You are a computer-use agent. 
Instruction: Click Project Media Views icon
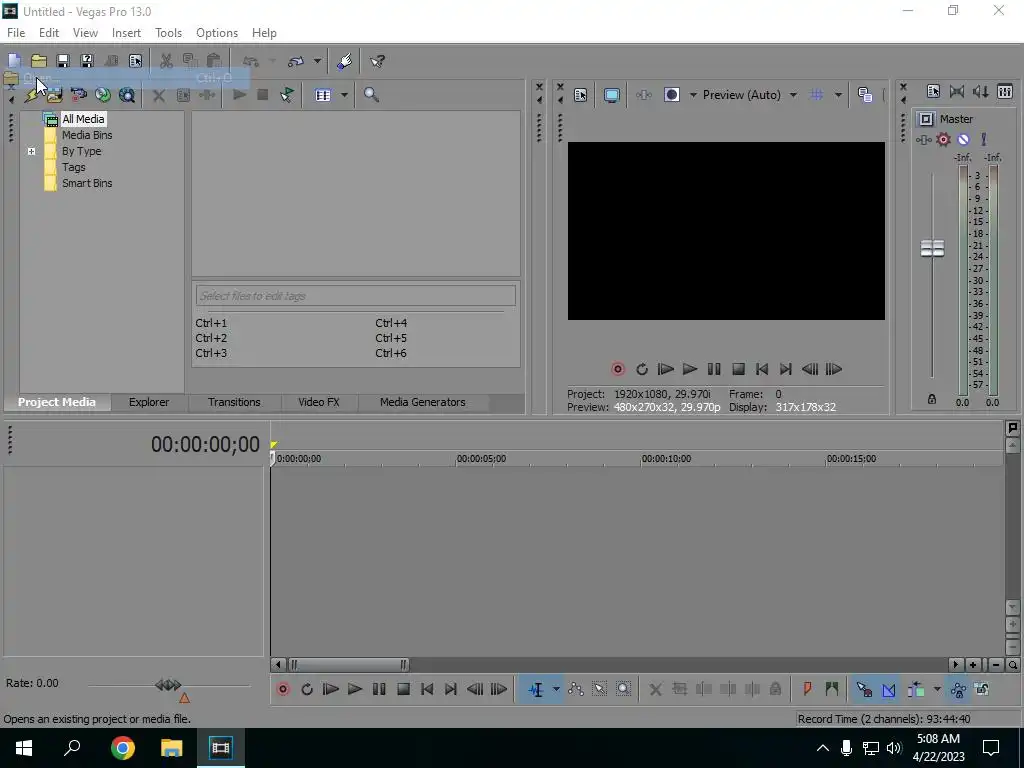click(323, 95)
